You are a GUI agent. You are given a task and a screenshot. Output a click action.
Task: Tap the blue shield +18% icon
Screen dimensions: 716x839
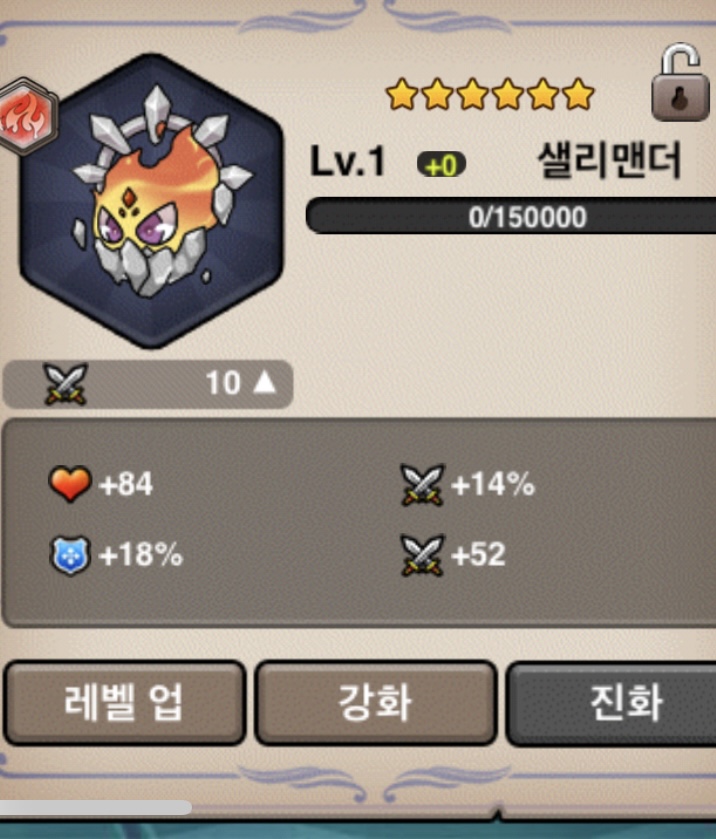tap(70, 555)
